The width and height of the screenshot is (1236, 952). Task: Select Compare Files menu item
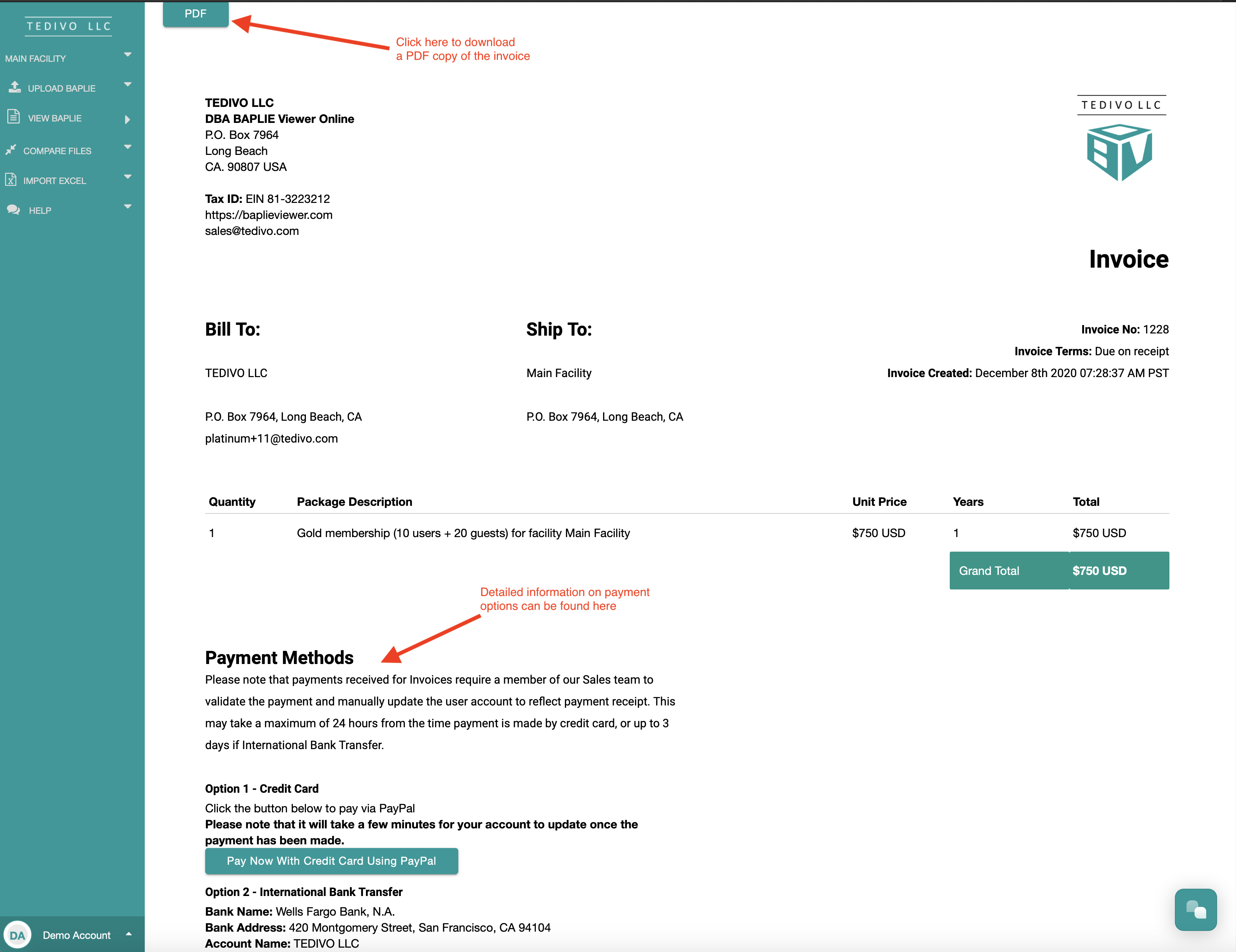(57, 151)
